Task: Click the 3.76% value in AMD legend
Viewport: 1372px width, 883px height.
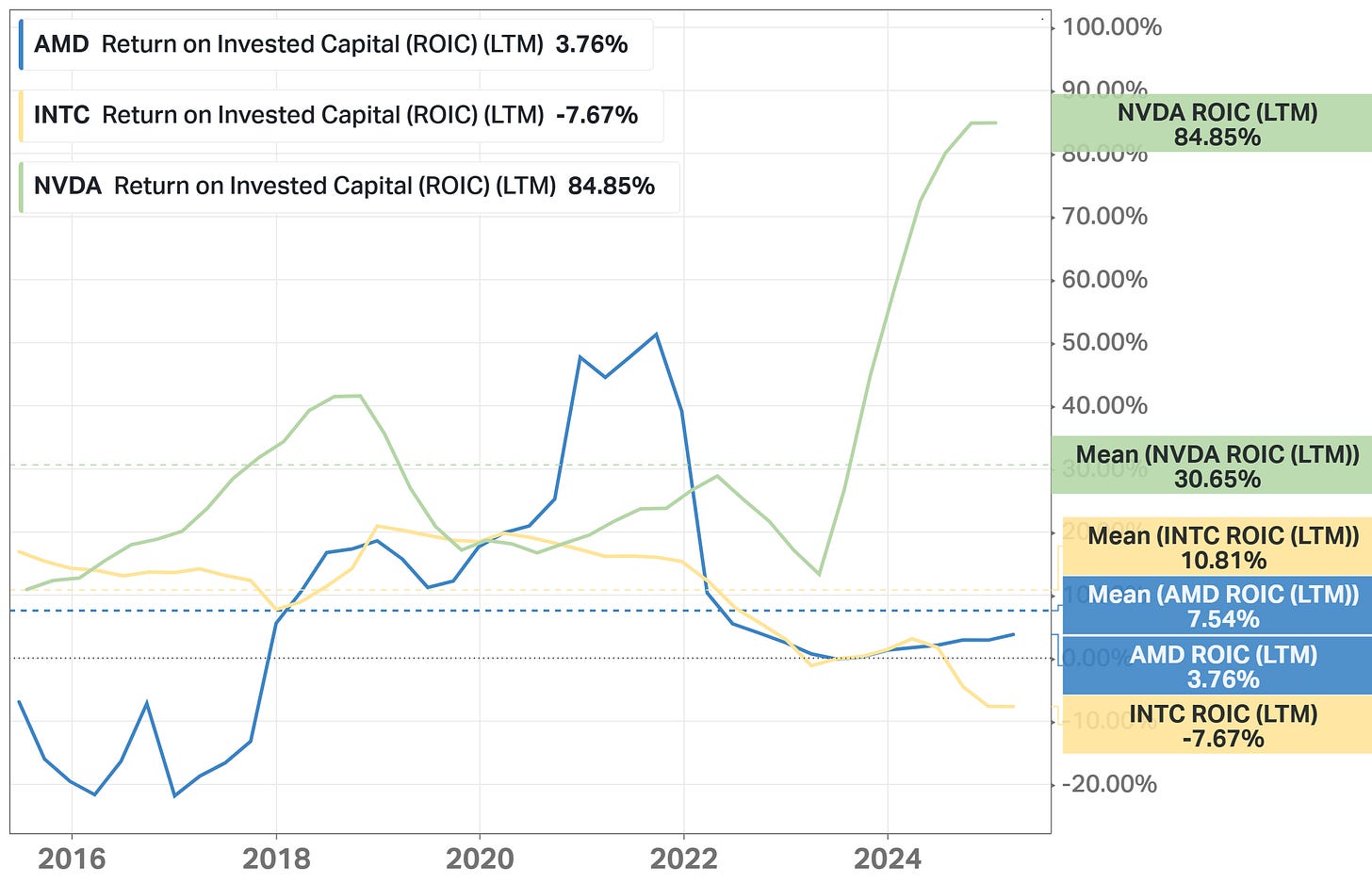Action: 592,44
